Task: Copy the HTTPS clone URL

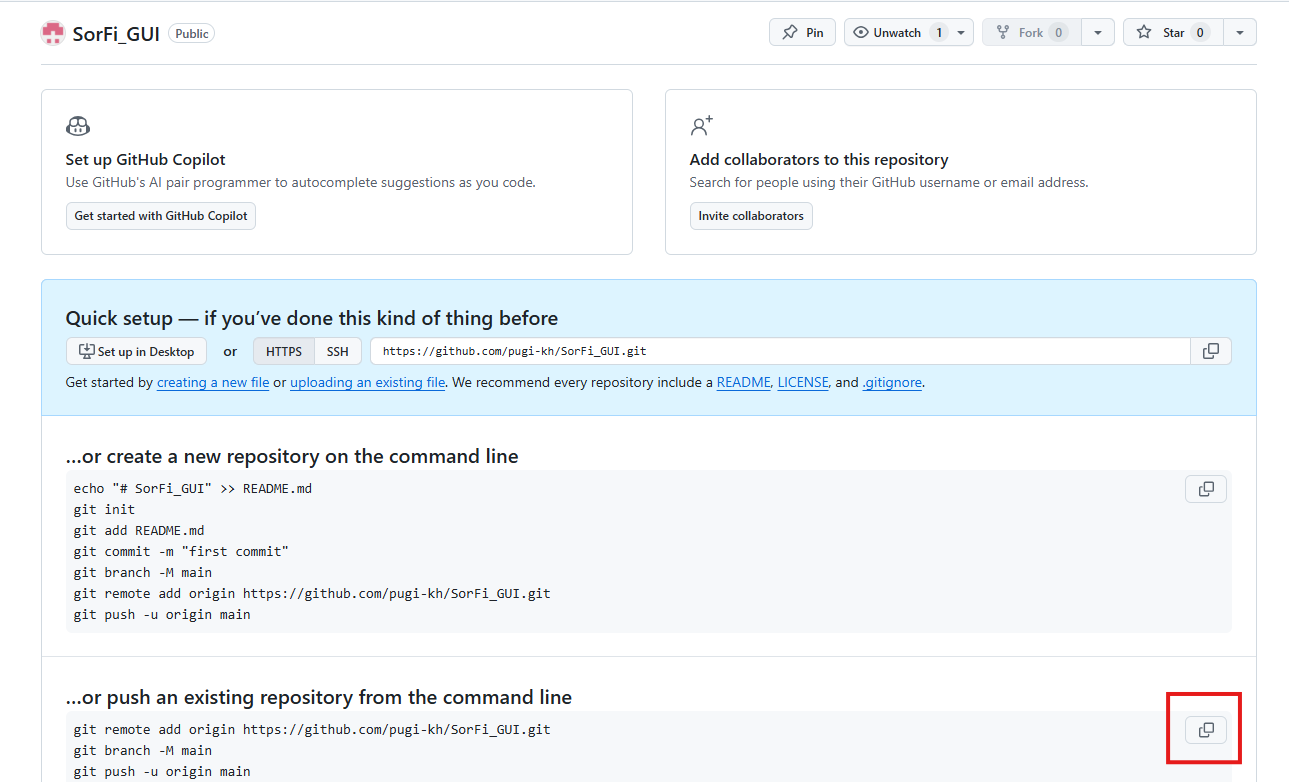Action: (x=1211, y=351)
